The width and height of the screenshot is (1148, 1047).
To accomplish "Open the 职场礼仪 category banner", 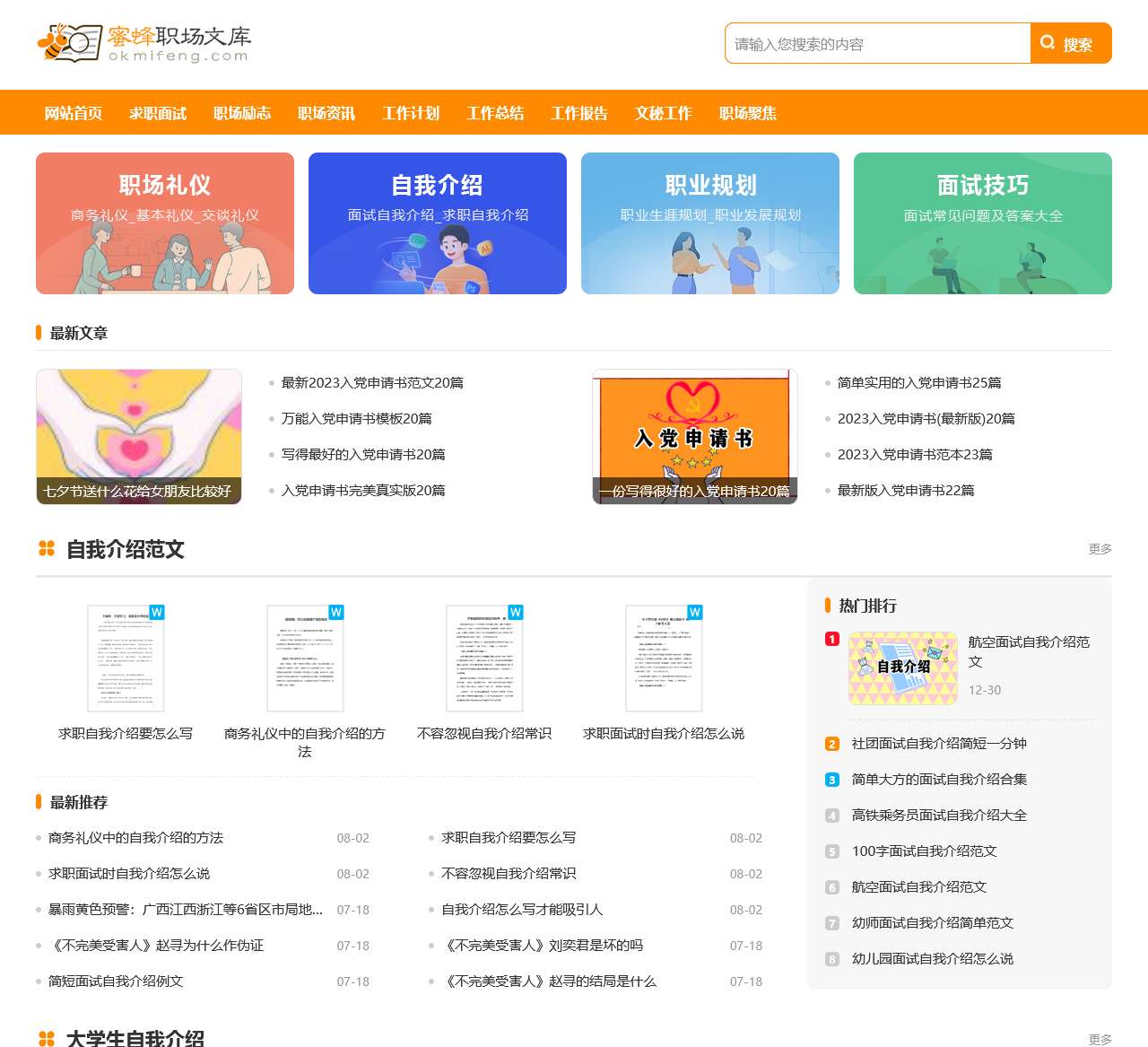I will (165, 223).
